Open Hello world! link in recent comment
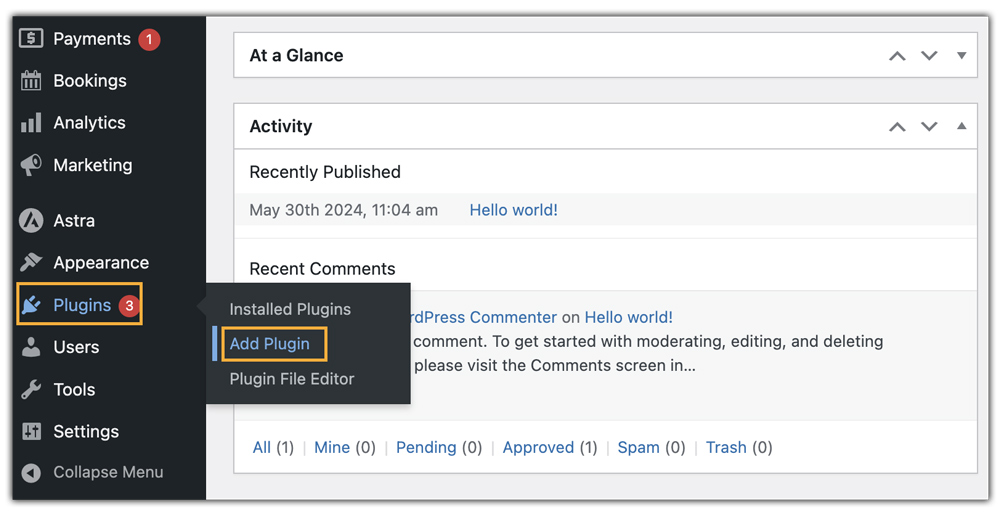 (629, 317)
